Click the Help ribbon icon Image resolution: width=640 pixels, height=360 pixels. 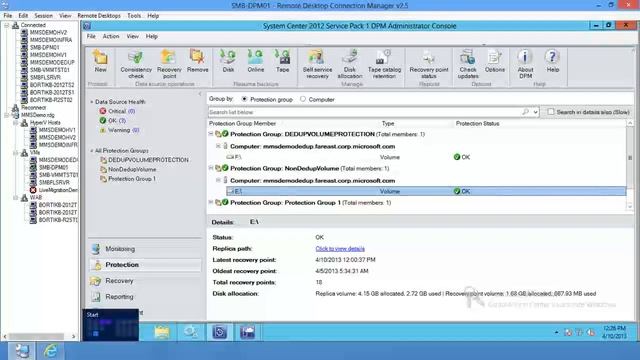coord(553,61)
